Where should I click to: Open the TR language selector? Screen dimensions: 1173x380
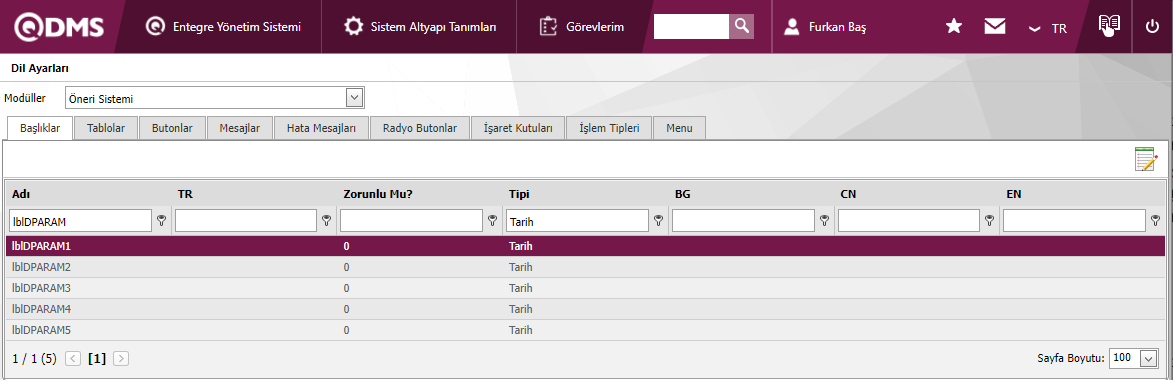coord(1048,28)
